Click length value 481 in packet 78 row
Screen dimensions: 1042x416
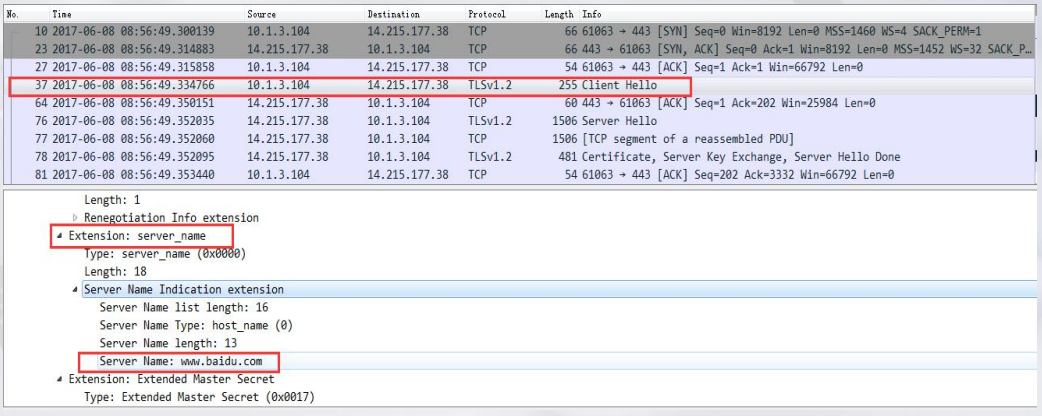pos(566,157)
